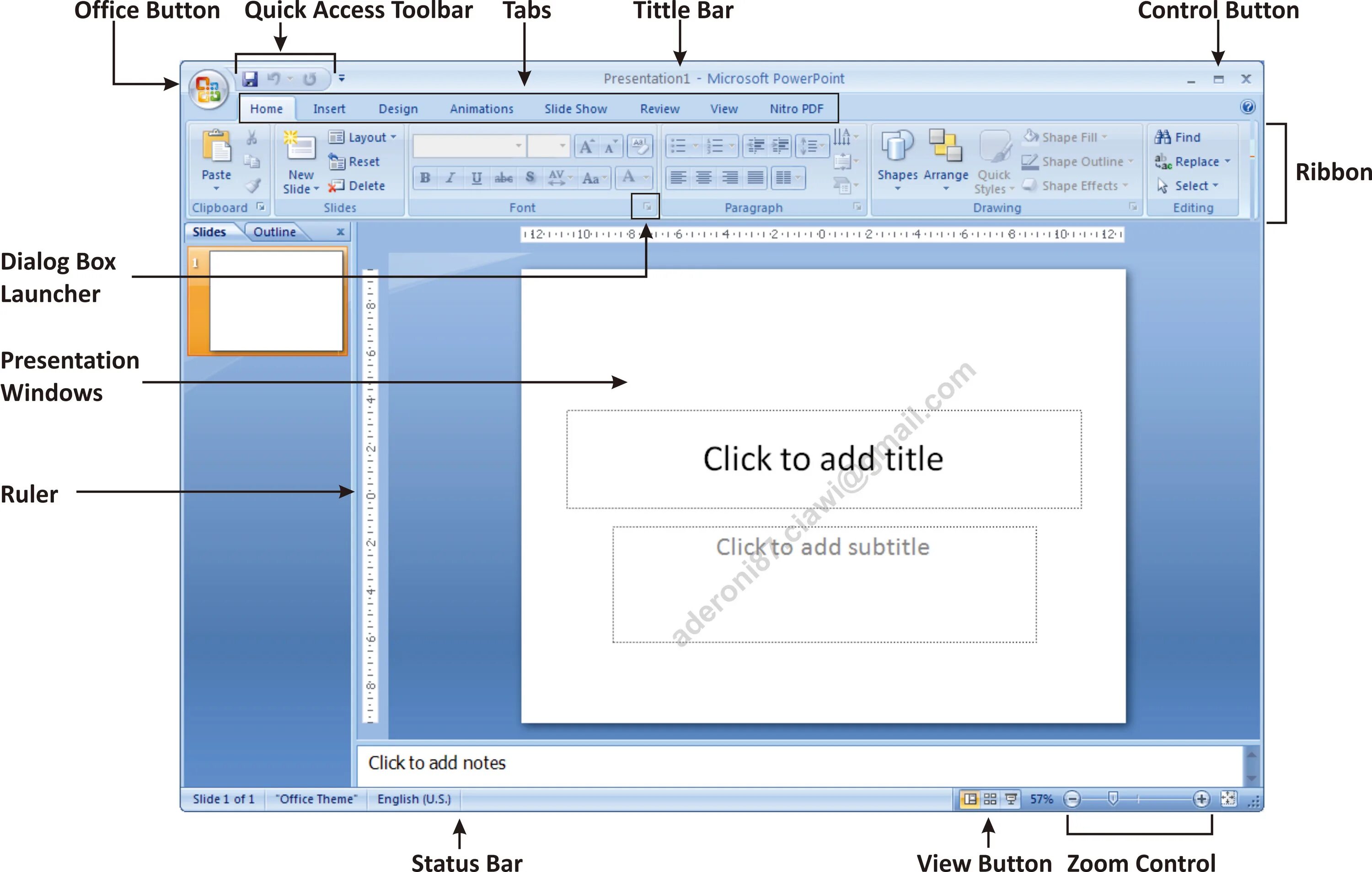Image resolution: width=1372 pixels, height=872 pixels.
Task: Open the Replace dropdown arrow
Action: [x=1227, y=161]
